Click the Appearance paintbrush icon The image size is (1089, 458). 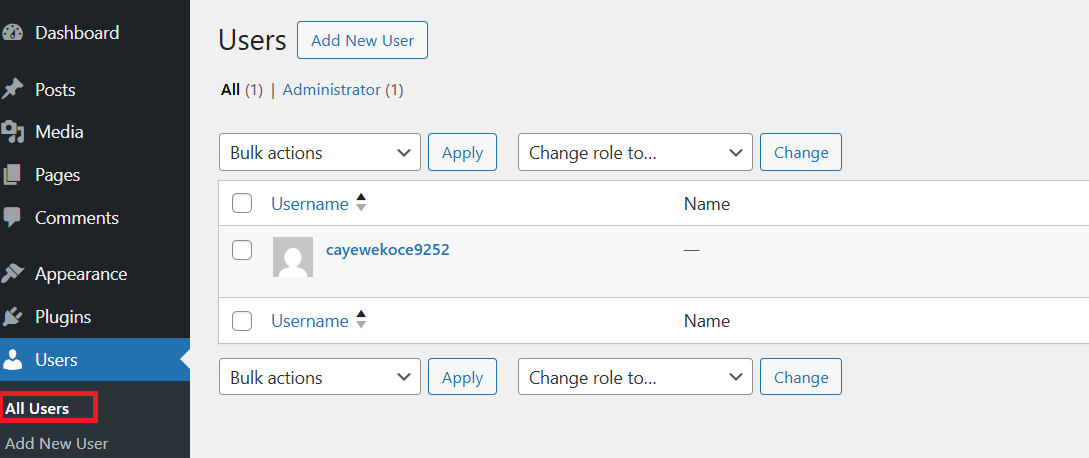point(13,274)
